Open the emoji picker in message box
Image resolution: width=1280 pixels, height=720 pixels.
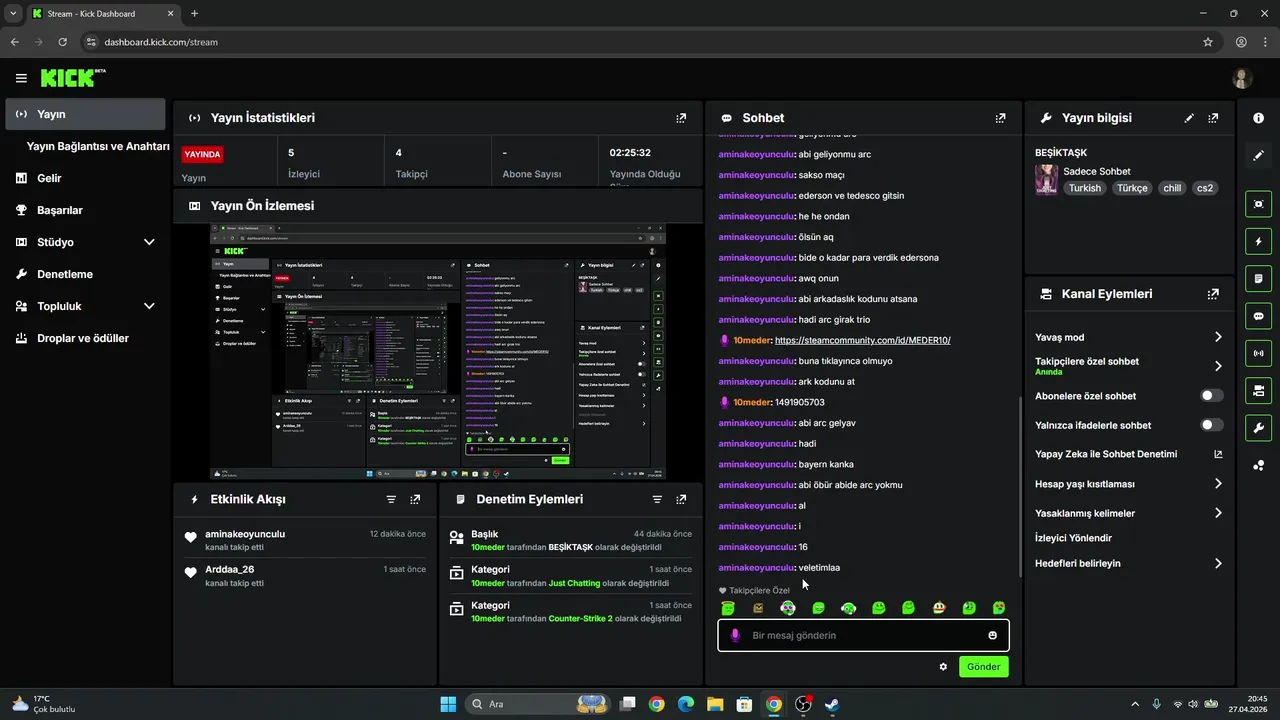[992, 635]
